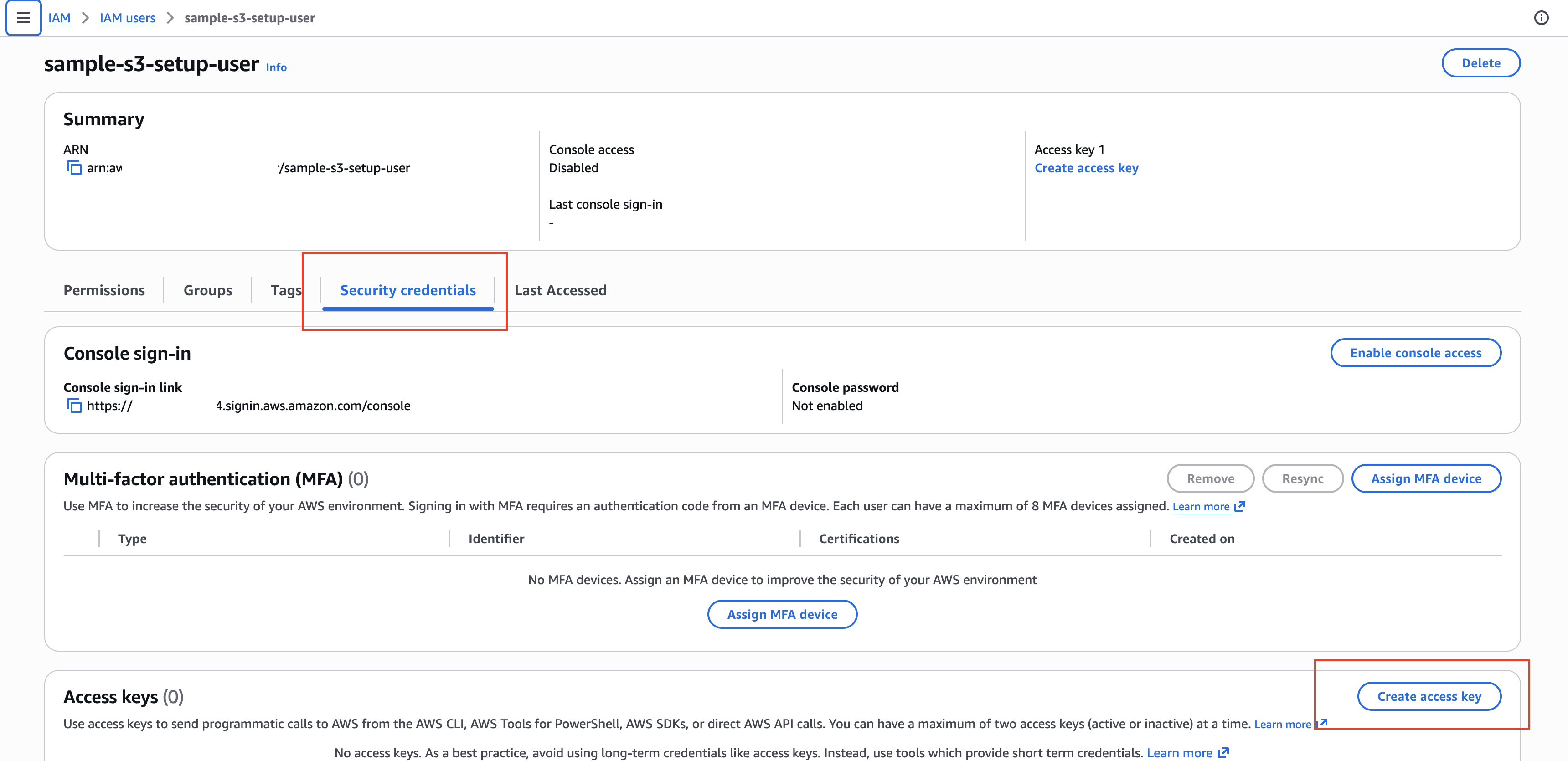Open Access keys Learn more link
Screen dimensions: 1568x761
coord(1290,724)
